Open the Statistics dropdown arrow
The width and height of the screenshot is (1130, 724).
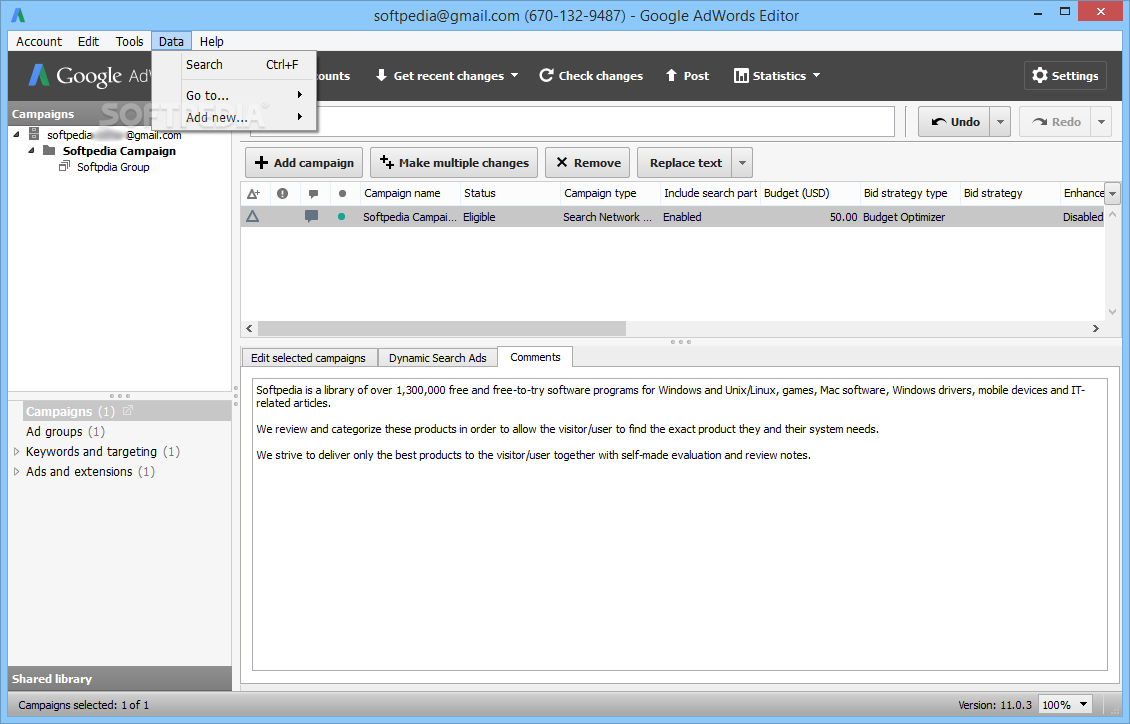click(817, 75)
